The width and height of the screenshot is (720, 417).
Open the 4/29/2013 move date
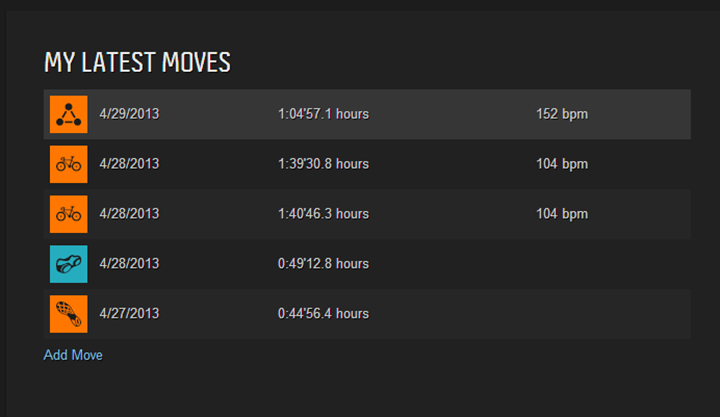pos(129,114)
